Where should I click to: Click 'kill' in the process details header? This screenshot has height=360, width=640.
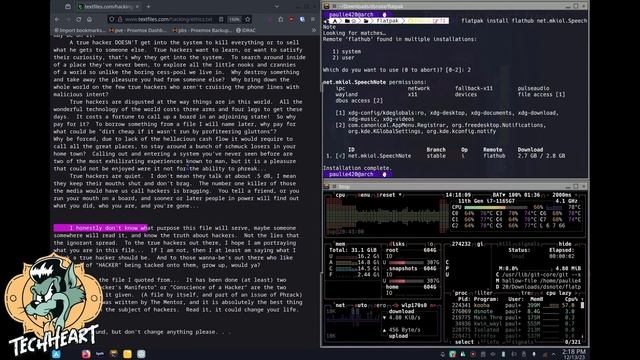[505, 244]
